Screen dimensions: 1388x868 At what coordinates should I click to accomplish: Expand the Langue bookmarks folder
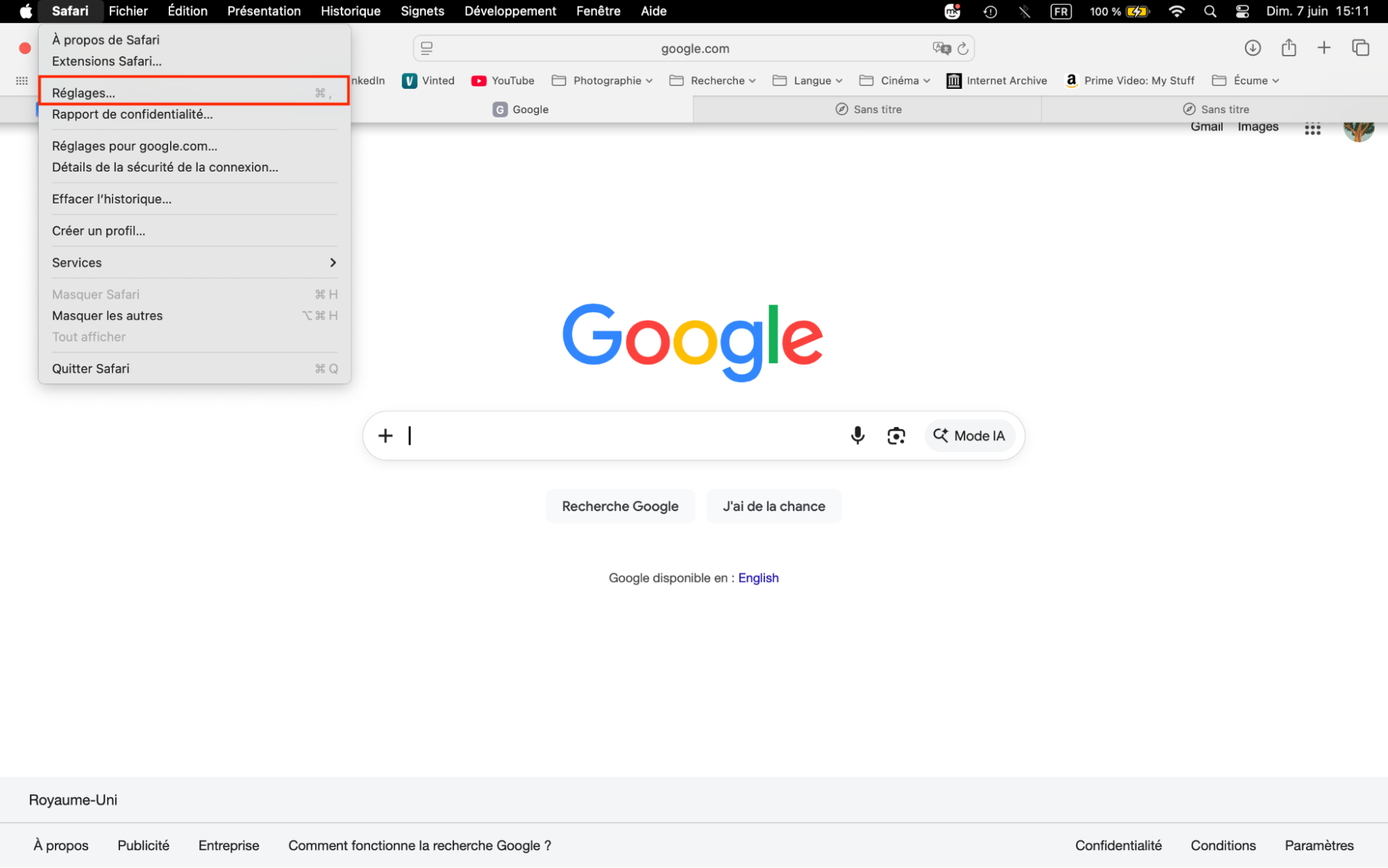point(808,81)
